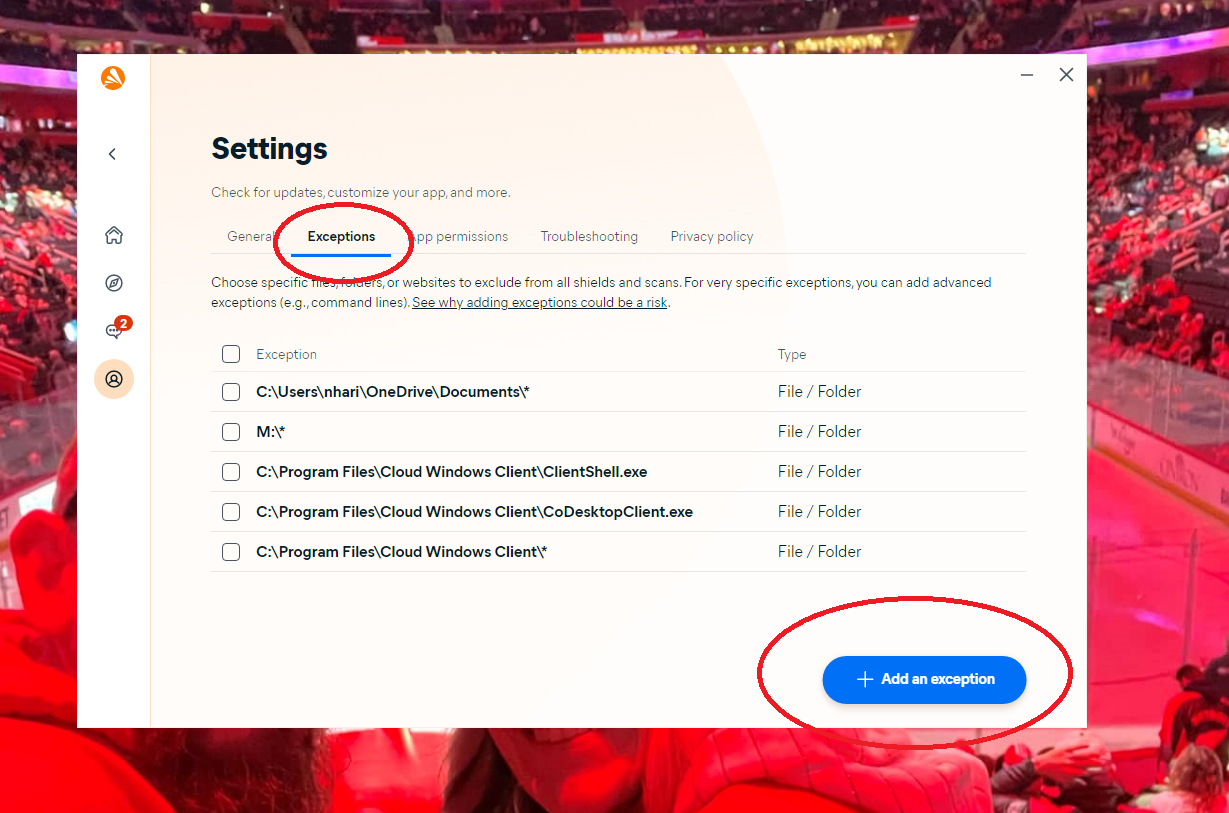
Task: Open the account profile icon
Action: tap(114, 379)
